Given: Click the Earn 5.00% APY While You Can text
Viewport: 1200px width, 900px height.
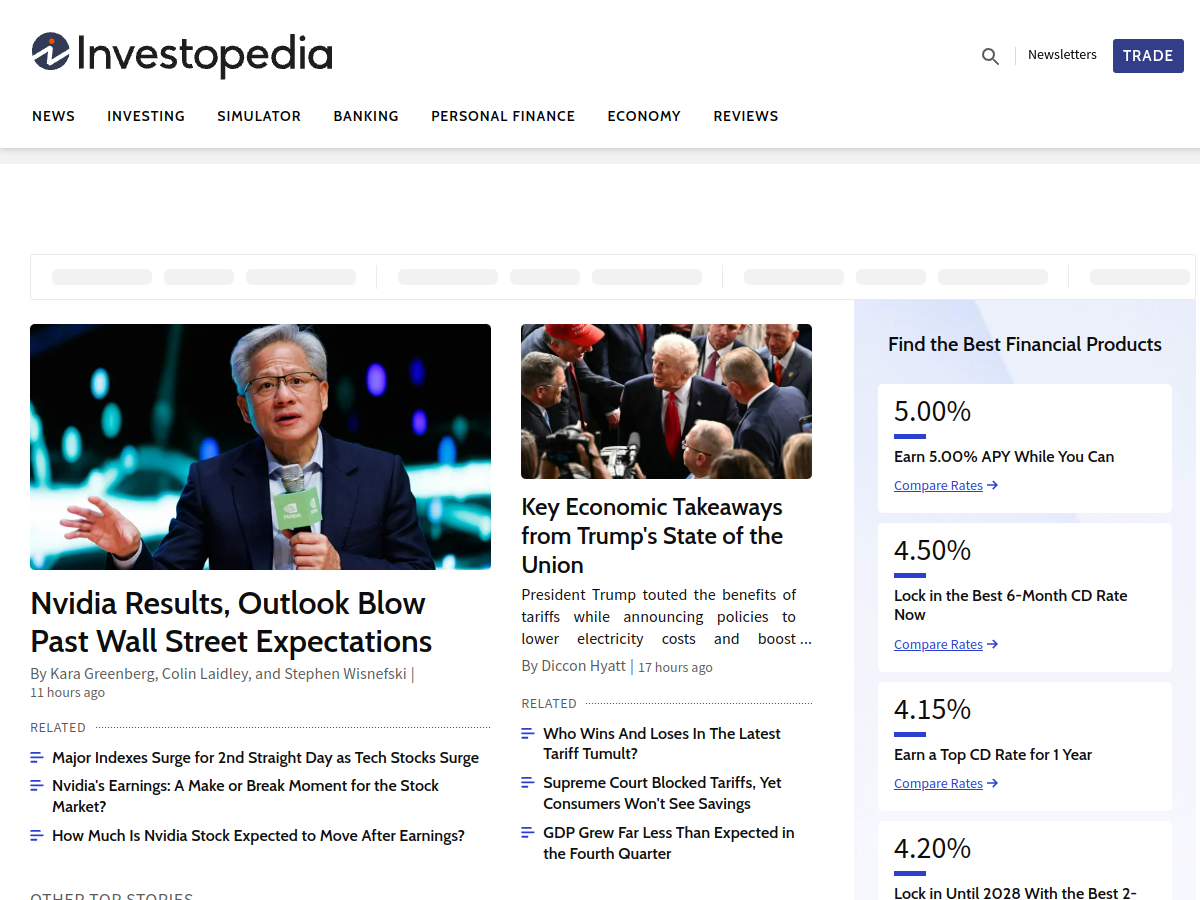Looking at the screenshot, I should tap(1004, 457).
